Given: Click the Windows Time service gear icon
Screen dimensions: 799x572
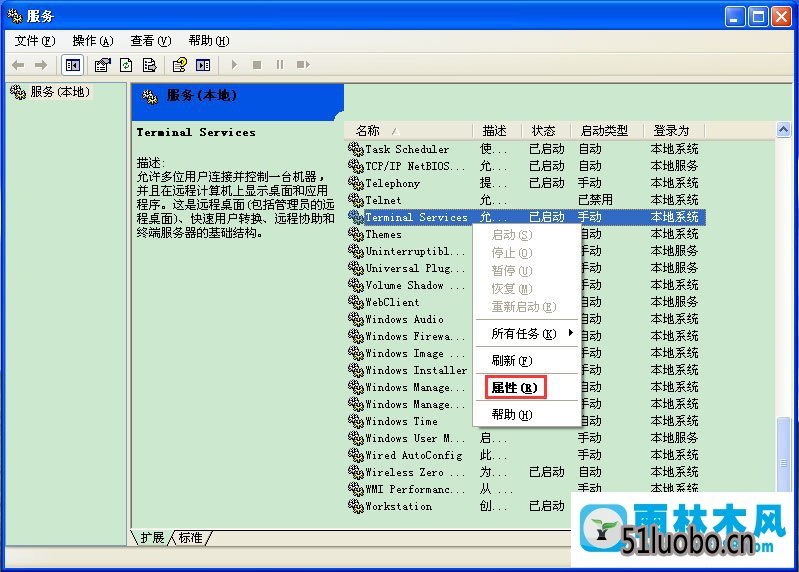Looking at the screenshot, I should coord(356,421).
